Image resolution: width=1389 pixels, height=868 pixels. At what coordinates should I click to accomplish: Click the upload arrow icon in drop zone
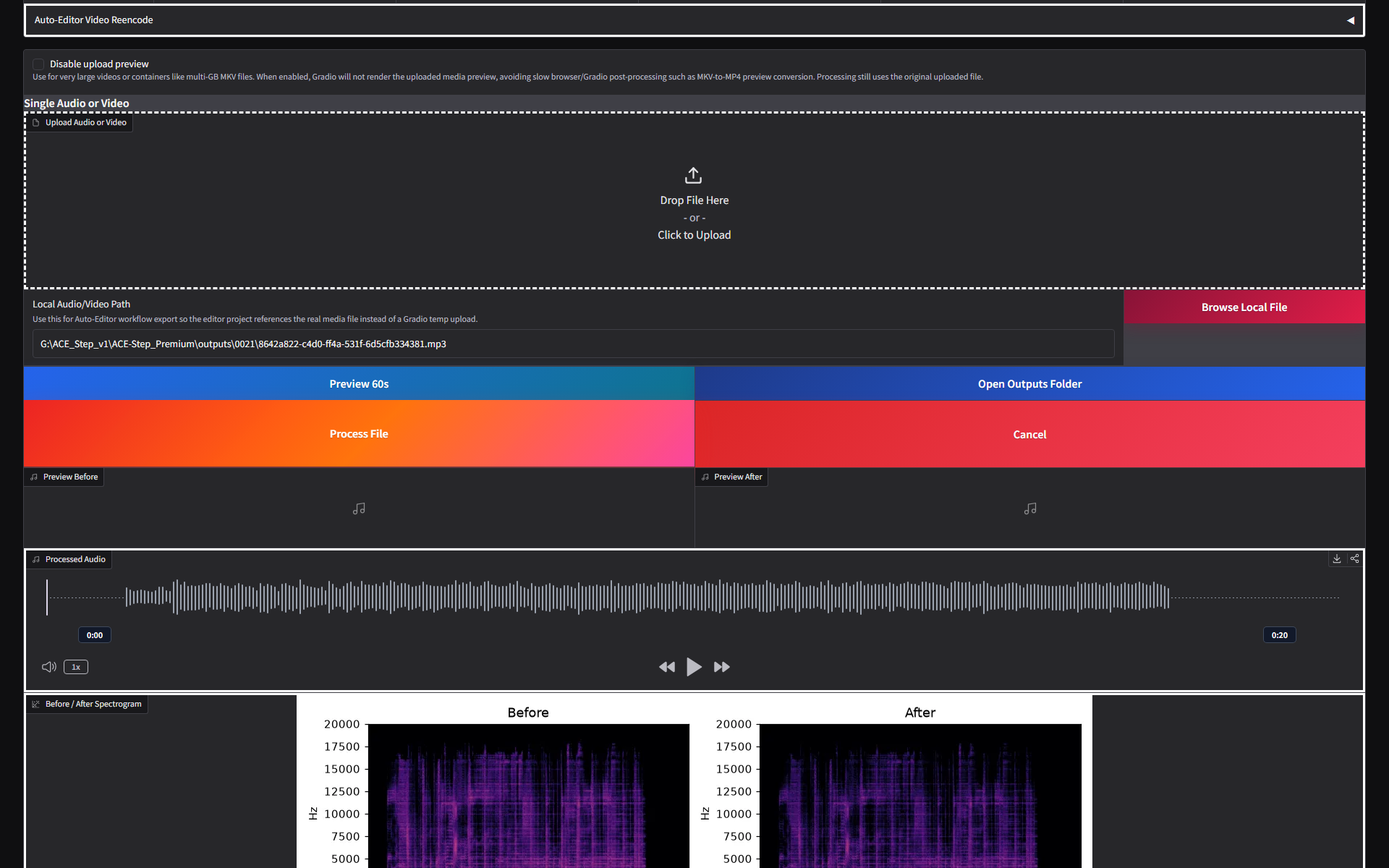(693, 176)
